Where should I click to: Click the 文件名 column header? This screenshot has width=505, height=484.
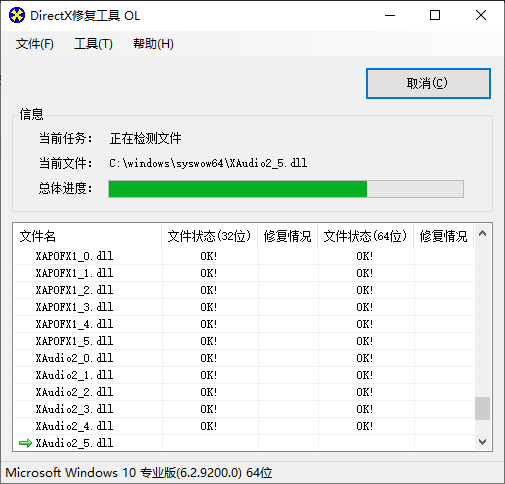(87, 236)
